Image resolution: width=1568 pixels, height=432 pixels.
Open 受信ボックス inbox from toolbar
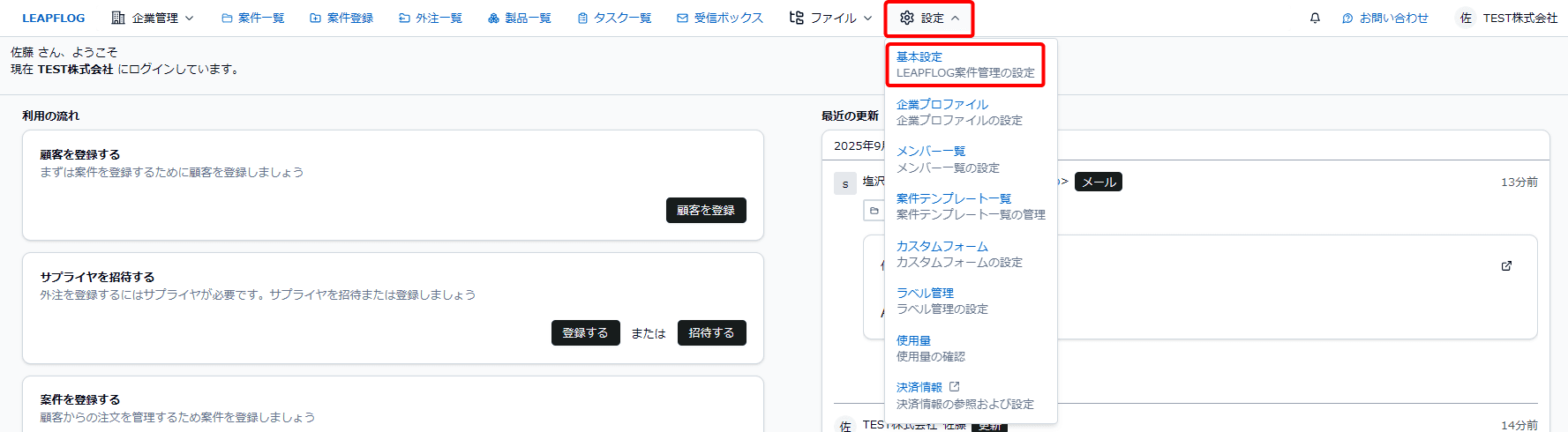click(x=719, y=18)
